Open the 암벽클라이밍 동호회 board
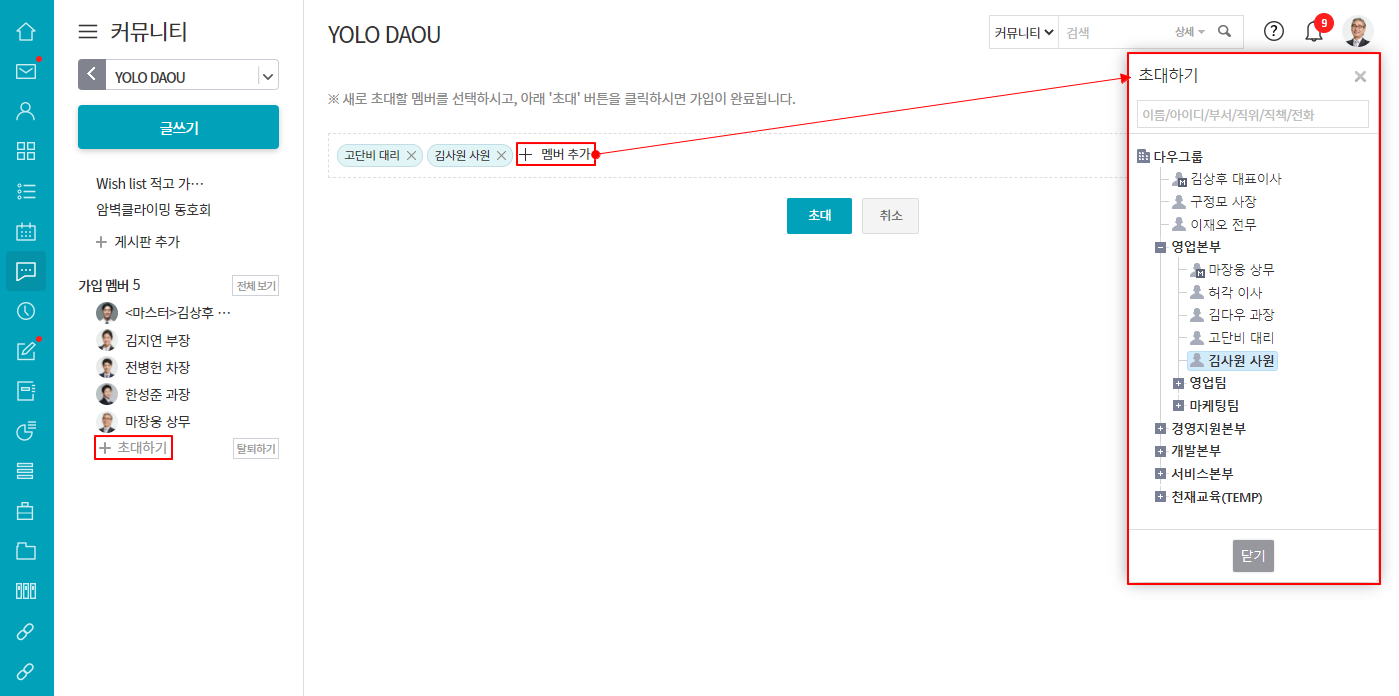The width and height of the screenshot is (1399, 696). pyautogui.click(x=153, y=210)
